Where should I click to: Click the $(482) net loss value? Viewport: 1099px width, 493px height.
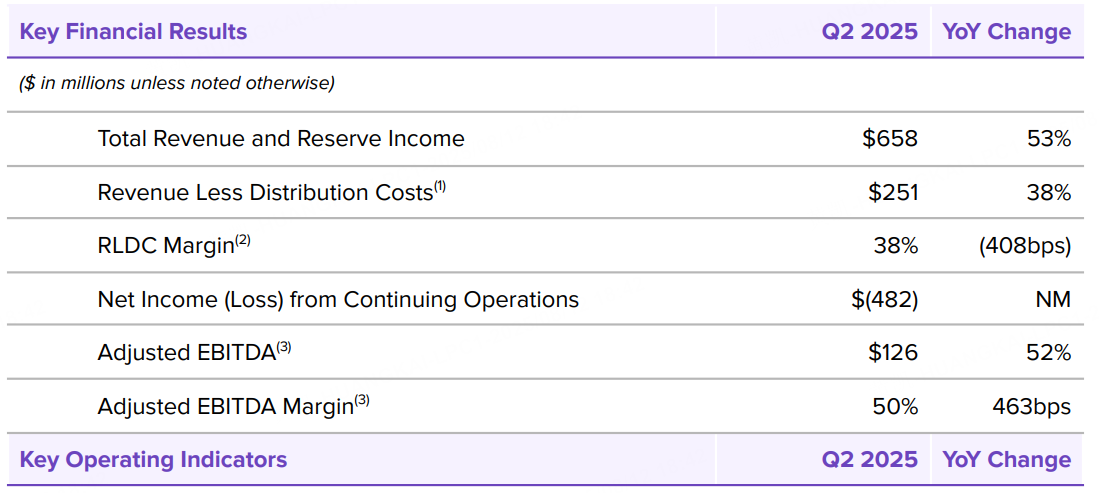pos(881,299)
